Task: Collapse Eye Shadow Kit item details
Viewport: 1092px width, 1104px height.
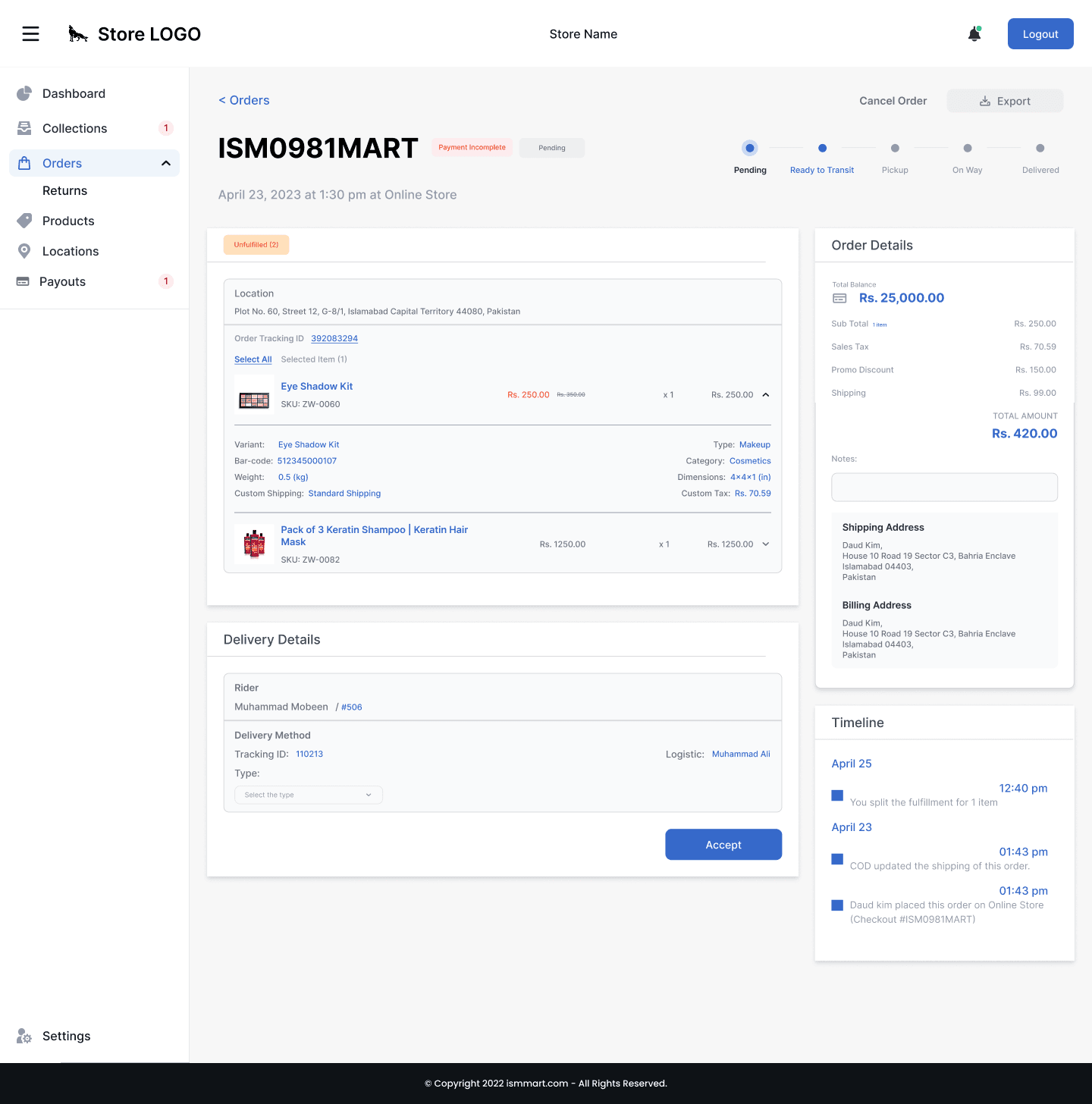Action: [x=766, y=394]
